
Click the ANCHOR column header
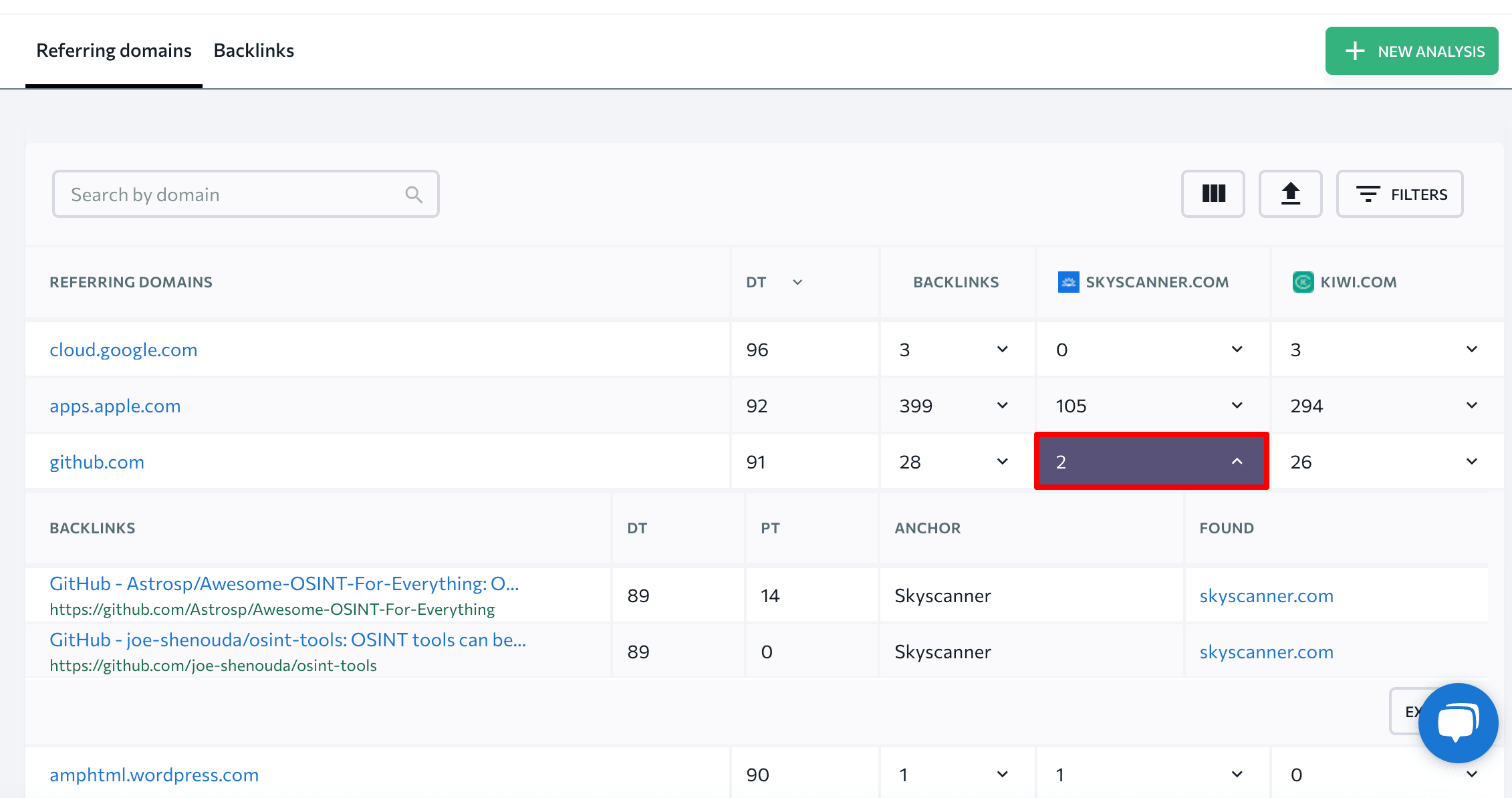click(927, 528)
